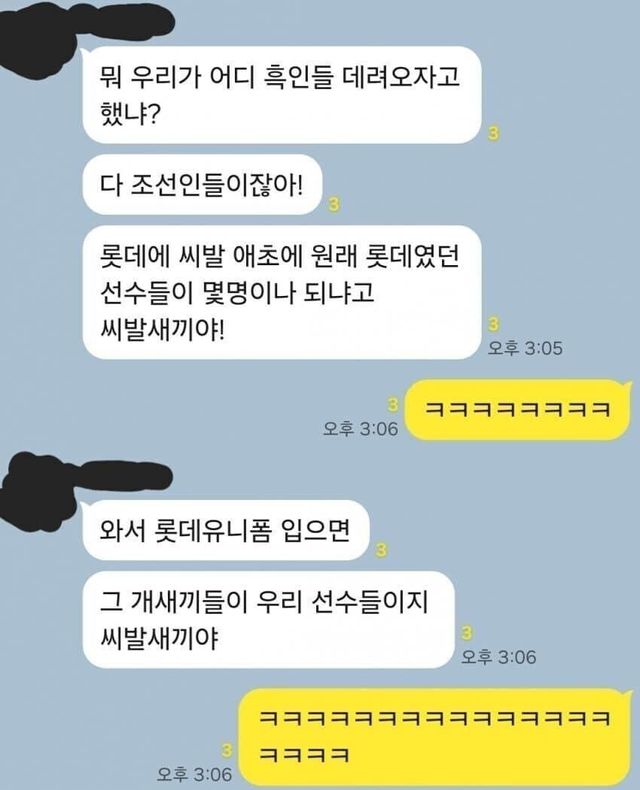Select the message ending with 했냐?
Screen dimensions: 640x790
coord(282,95)
